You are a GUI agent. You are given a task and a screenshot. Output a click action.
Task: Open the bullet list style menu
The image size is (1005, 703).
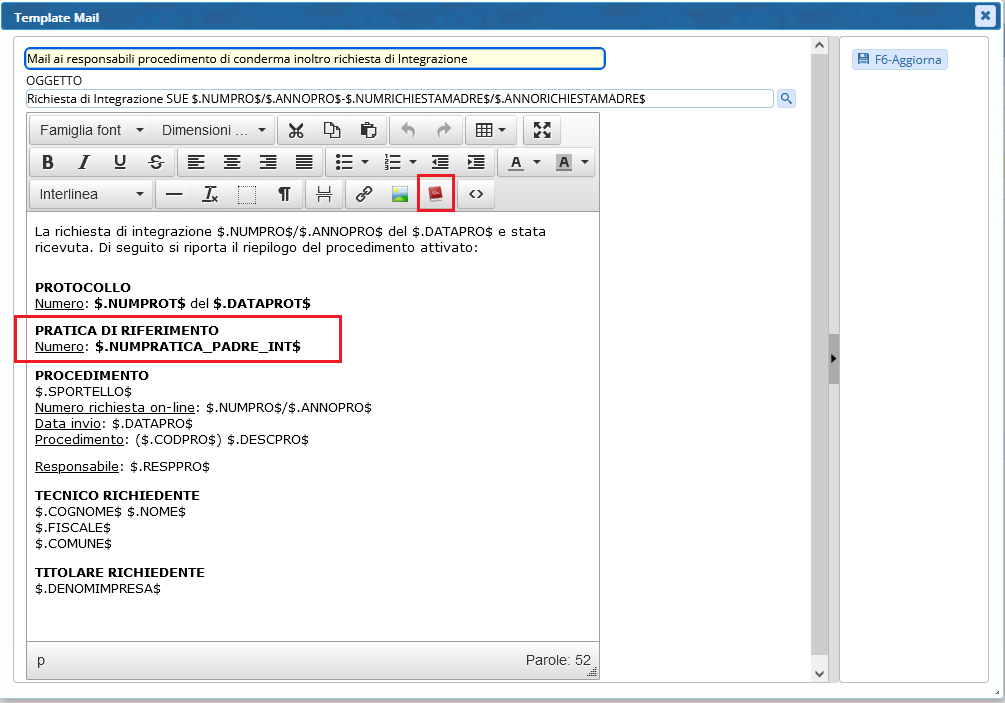click(364, 162)
